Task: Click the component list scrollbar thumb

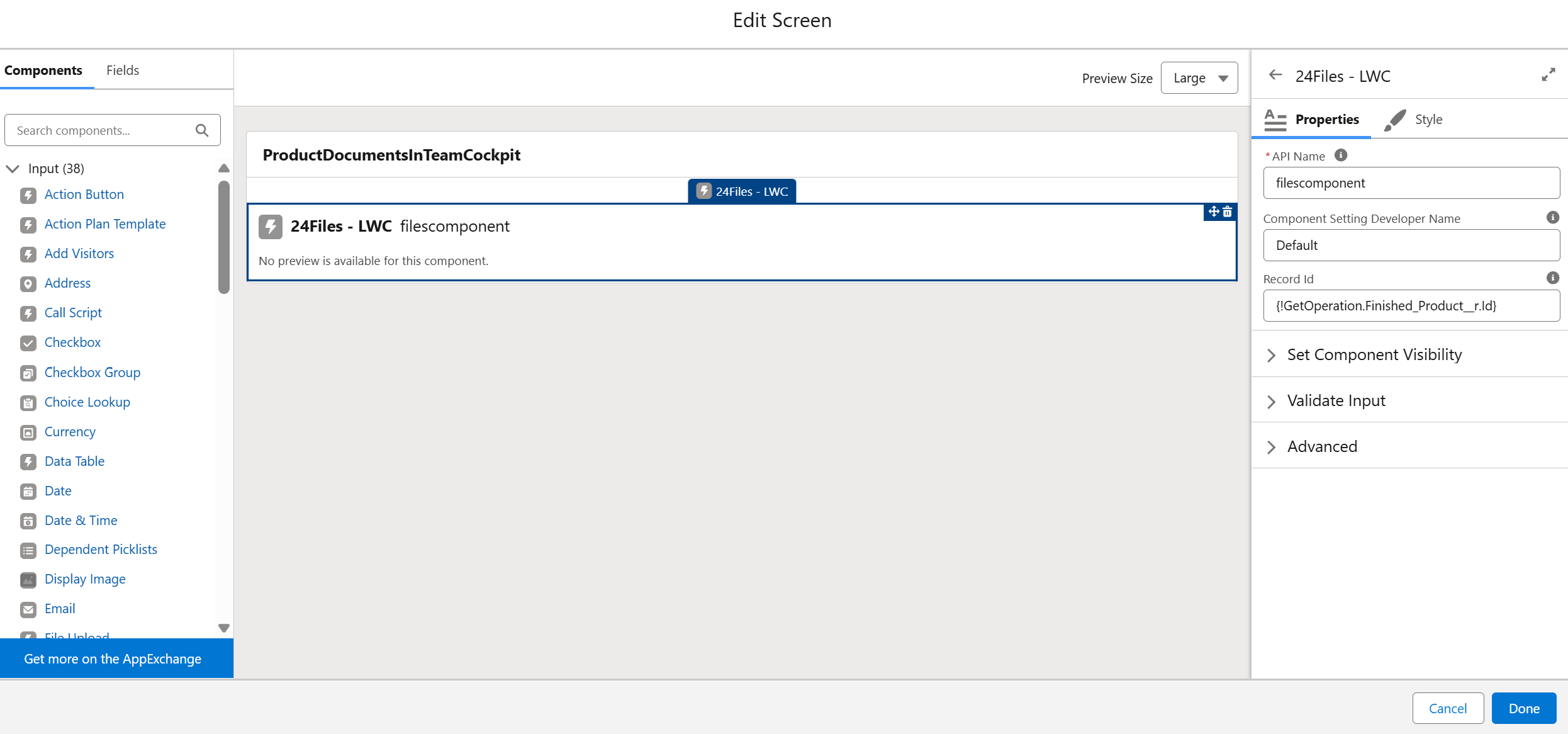Action: [224, 237]
